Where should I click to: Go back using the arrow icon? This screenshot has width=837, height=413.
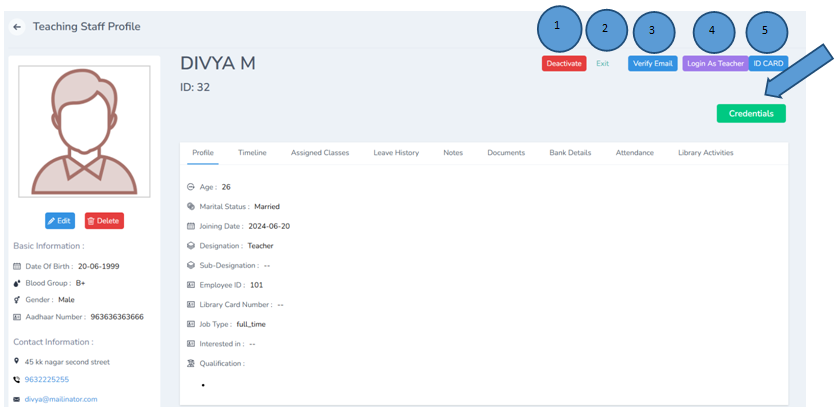point(17,27)
